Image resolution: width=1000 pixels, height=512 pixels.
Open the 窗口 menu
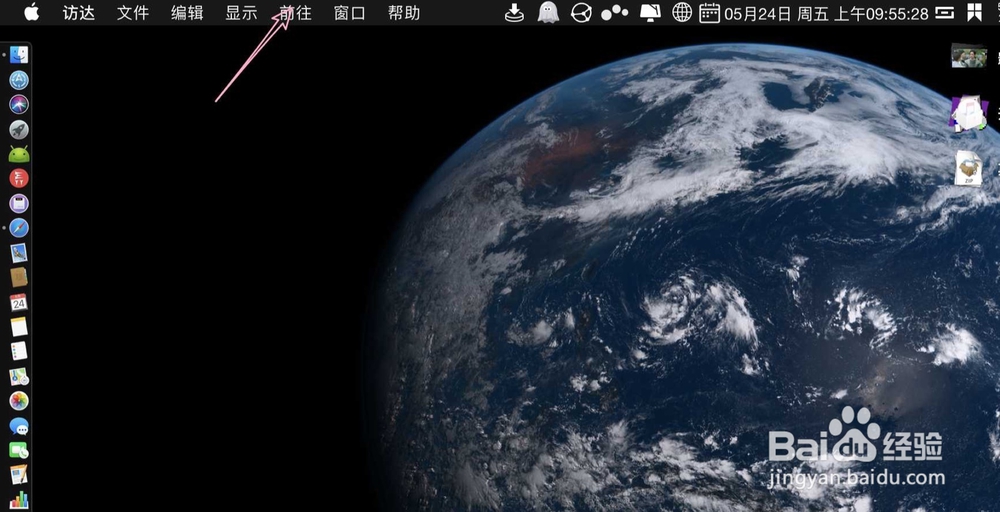350,13
